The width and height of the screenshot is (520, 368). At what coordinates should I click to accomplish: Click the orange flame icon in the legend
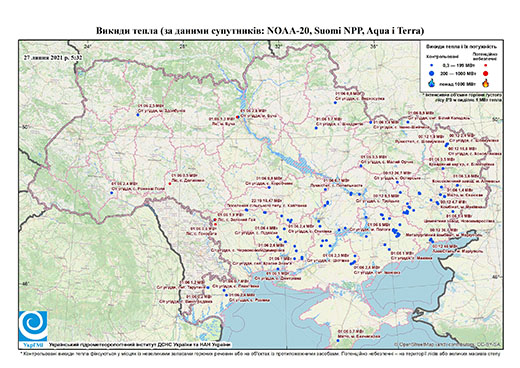tap(485, 83)
